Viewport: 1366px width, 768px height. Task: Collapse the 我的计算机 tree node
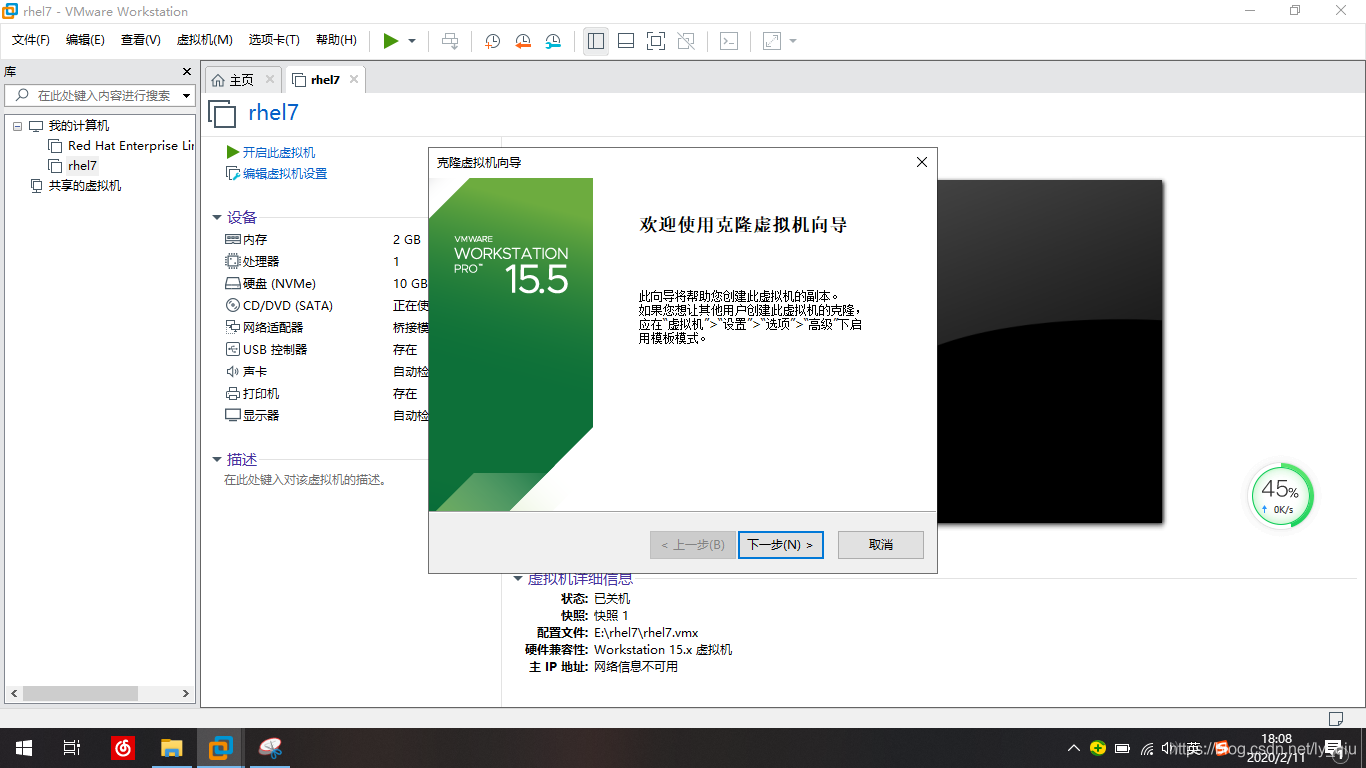pyautogui.click(x=17, y=126)
